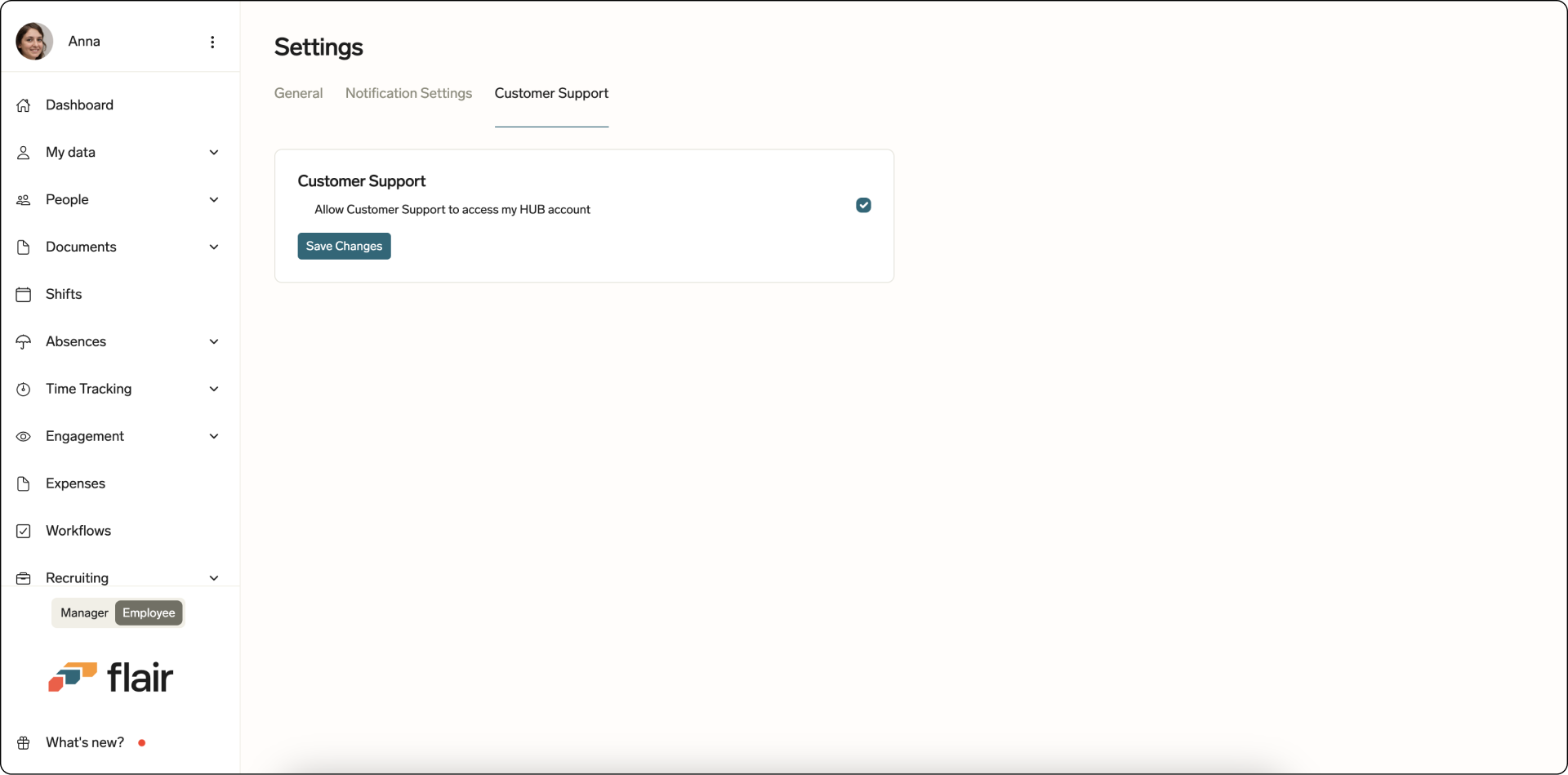Image resolution: width=1568 pixels, height=775 pixels.
Task: Select the Shifts calendar icon
Action: (24, 294)
